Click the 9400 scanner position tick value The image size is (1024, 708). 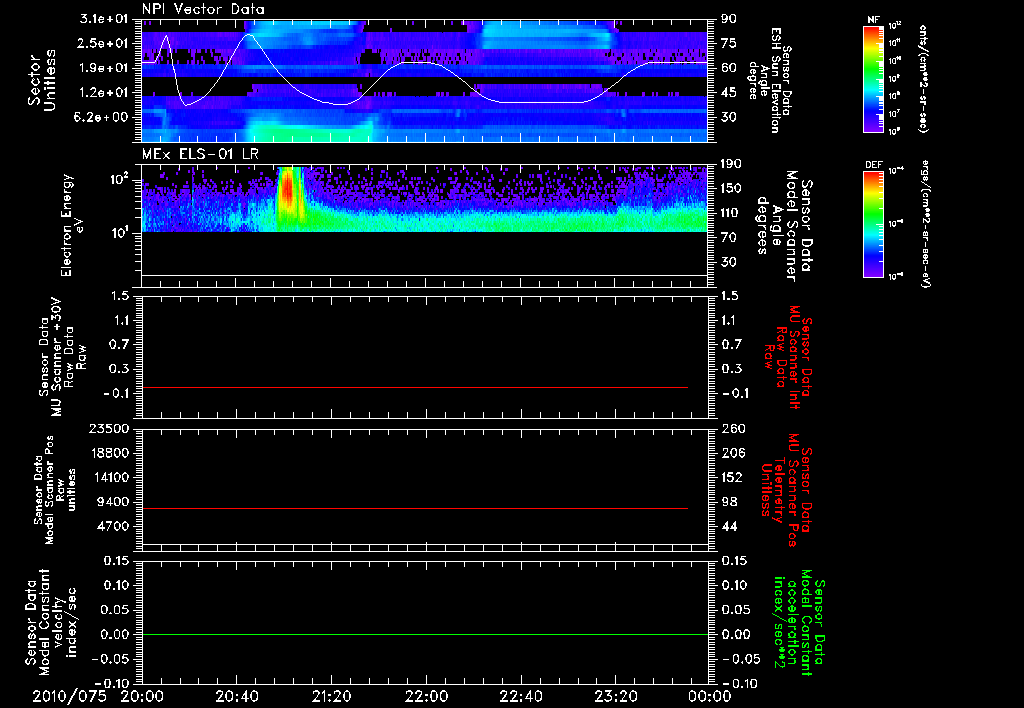114,502
